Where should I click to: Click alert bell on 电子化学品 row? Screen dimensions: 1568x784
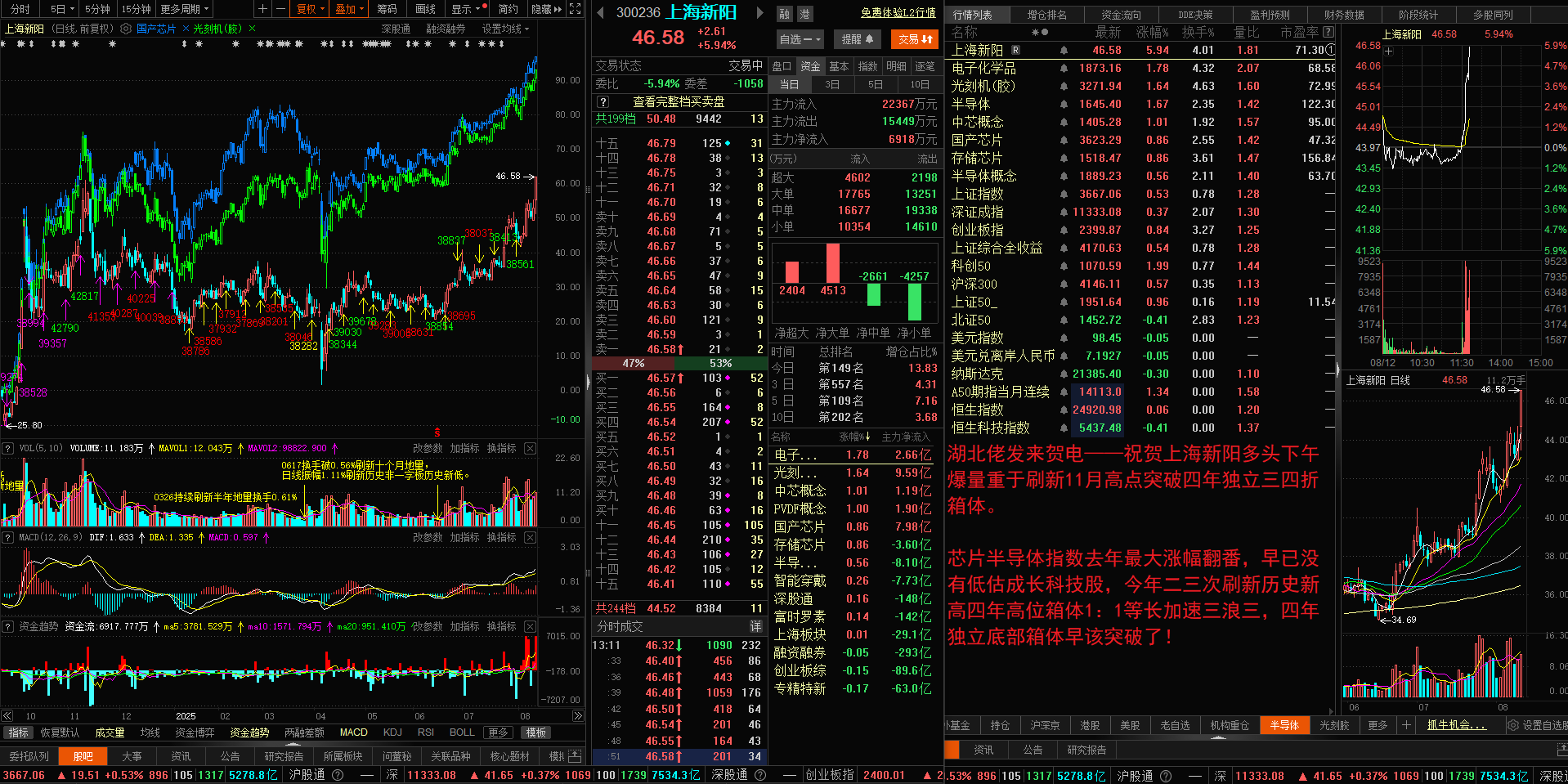pyautogui.click(x=1064, y=68)
